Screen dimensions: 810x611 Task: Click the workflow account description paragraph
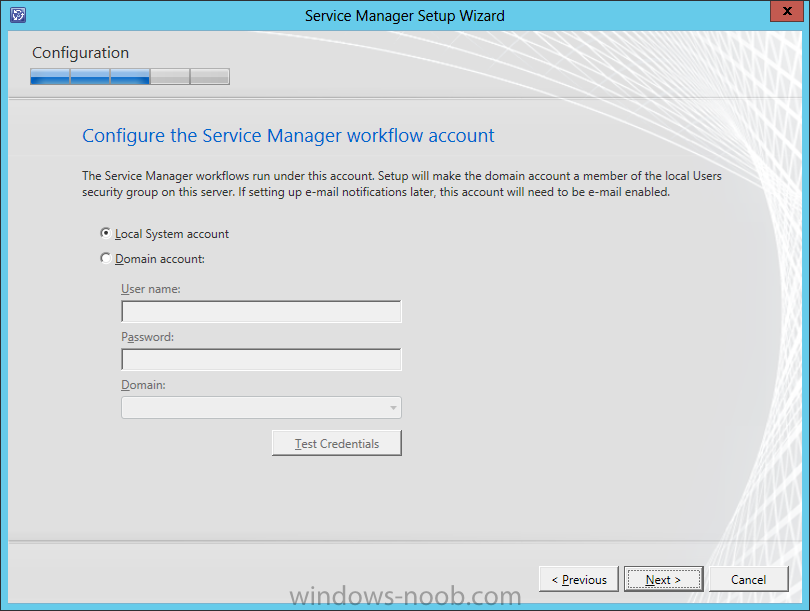402,184
